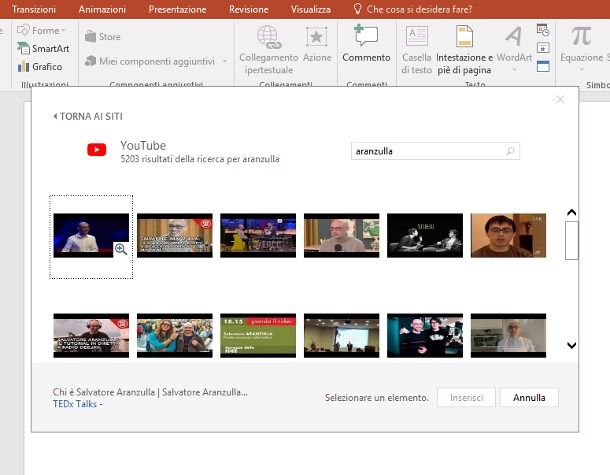Select the radio headphones tutorial video

pyautogui.click(x=91, y=335)
